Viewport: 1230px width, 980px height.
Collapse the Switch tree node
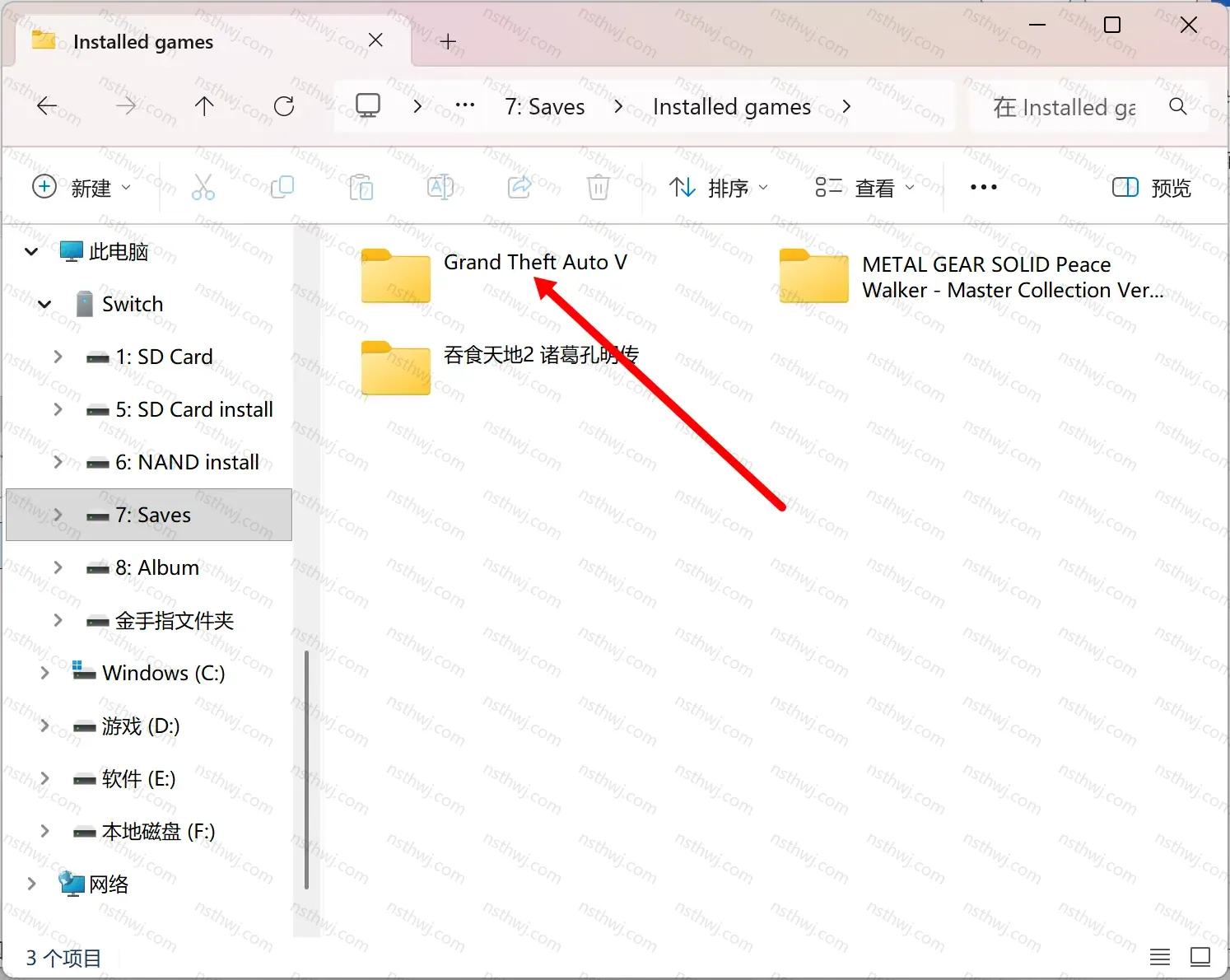(44, 304)
